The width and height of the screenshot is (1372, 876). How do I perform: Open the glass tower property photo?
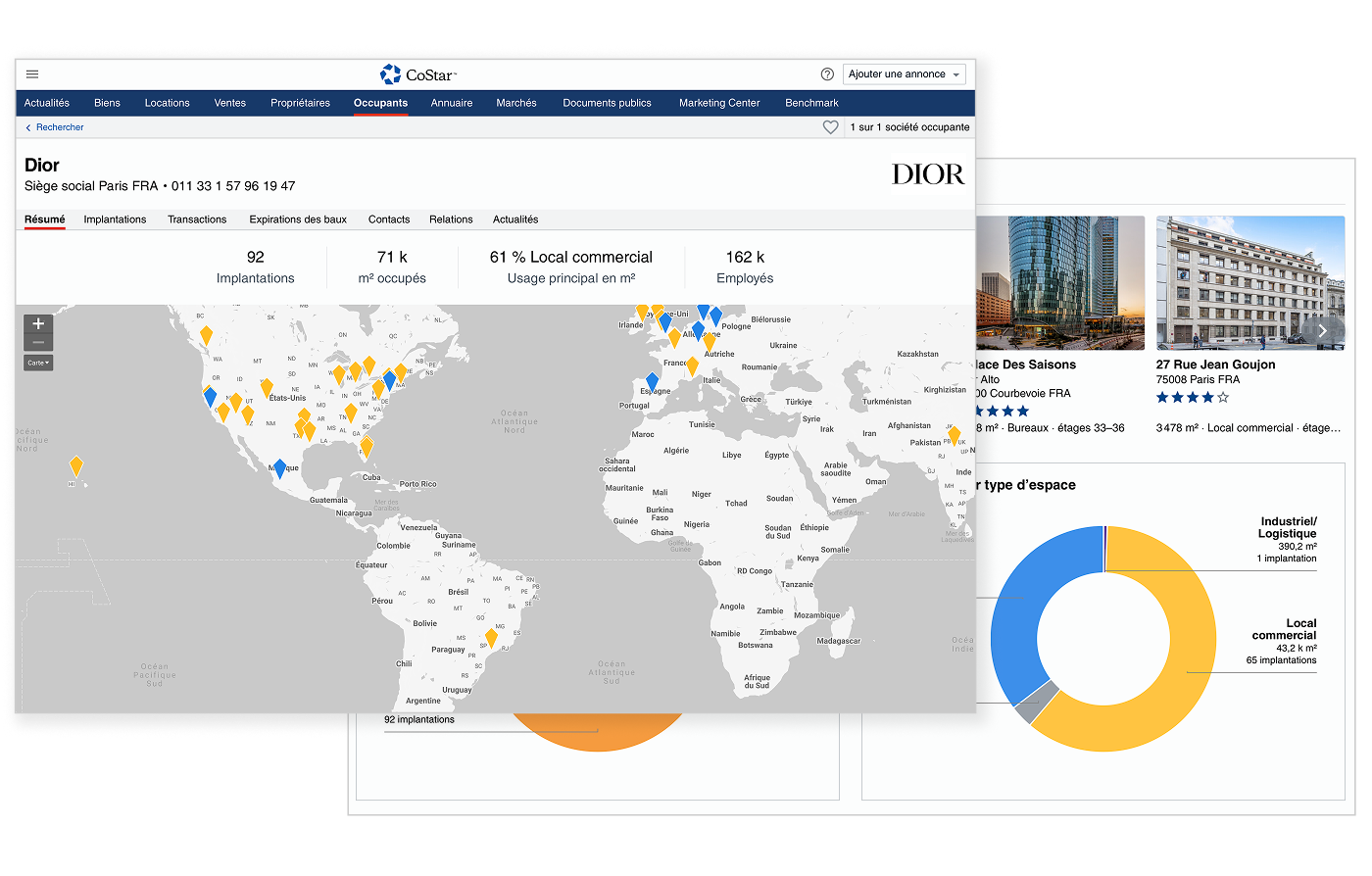(x=1060, y=282)
